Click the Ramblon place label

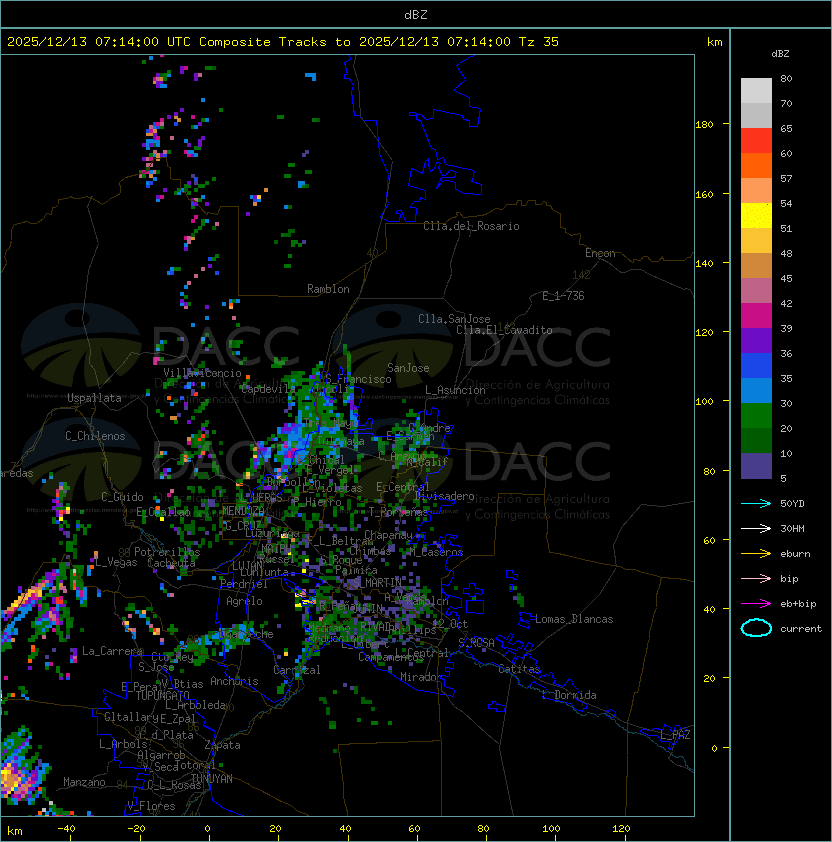tap(328, 289)
